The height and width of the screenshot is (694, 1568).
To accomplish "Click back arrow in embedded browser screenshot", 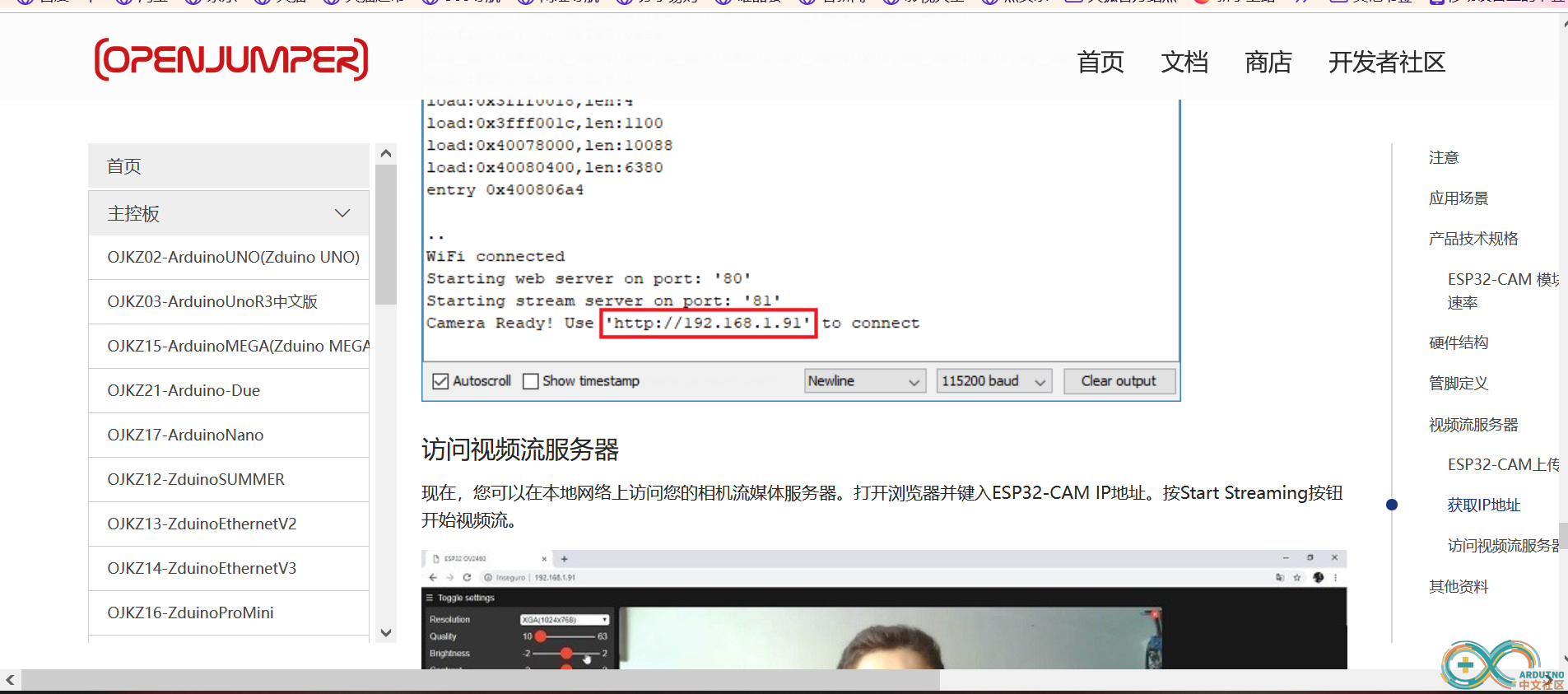I will click(x=434, y=577).
